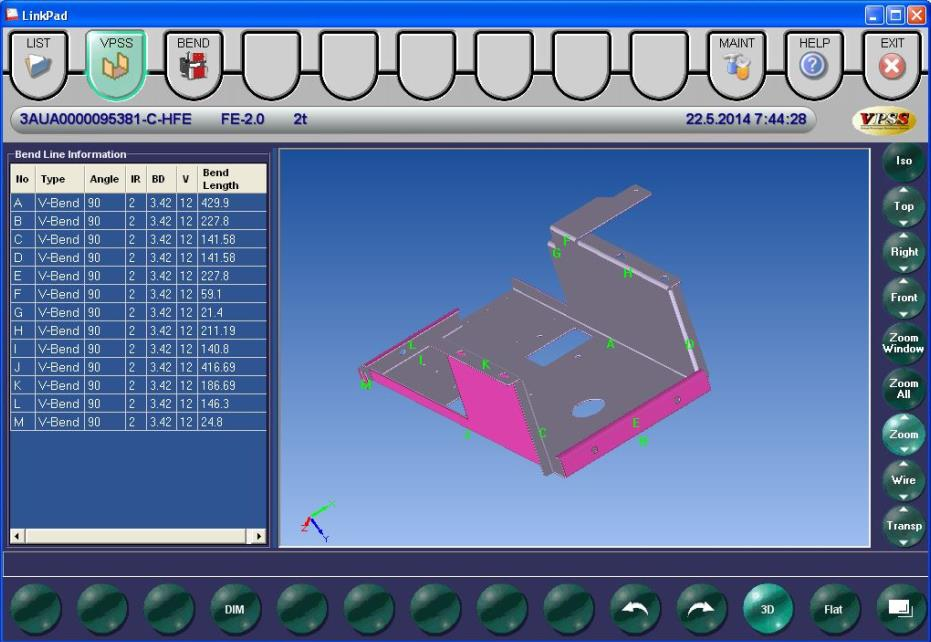Click bend label K on the 3D model
The height and width of the screenshot is (642, 931).
486,364
